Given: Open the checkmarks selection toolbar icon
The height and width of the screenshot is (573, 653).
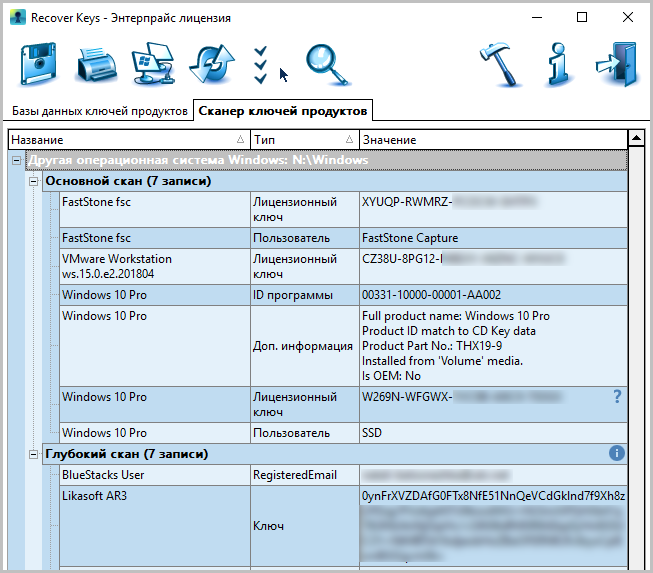Looking at the screenshot, I should 260,65.
